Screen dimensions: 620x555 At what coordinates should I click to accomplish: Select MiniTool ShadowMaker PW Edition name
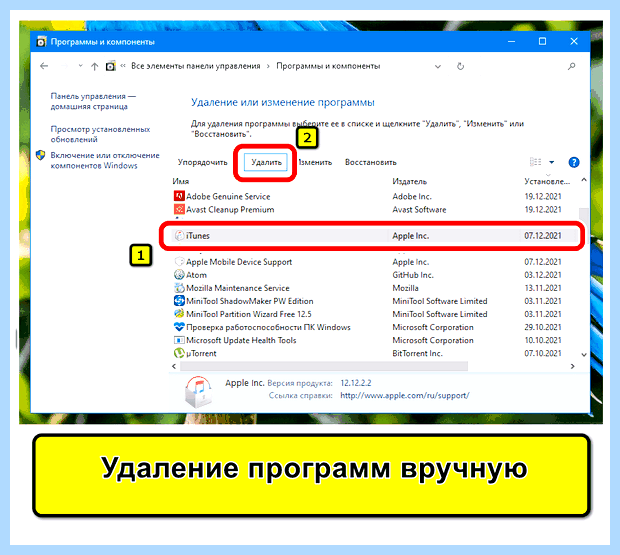click(250, 301)
